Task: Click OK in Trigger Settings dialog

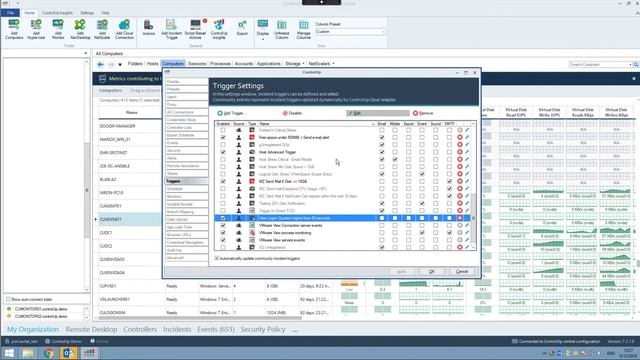Action: [x=431, y=271]
